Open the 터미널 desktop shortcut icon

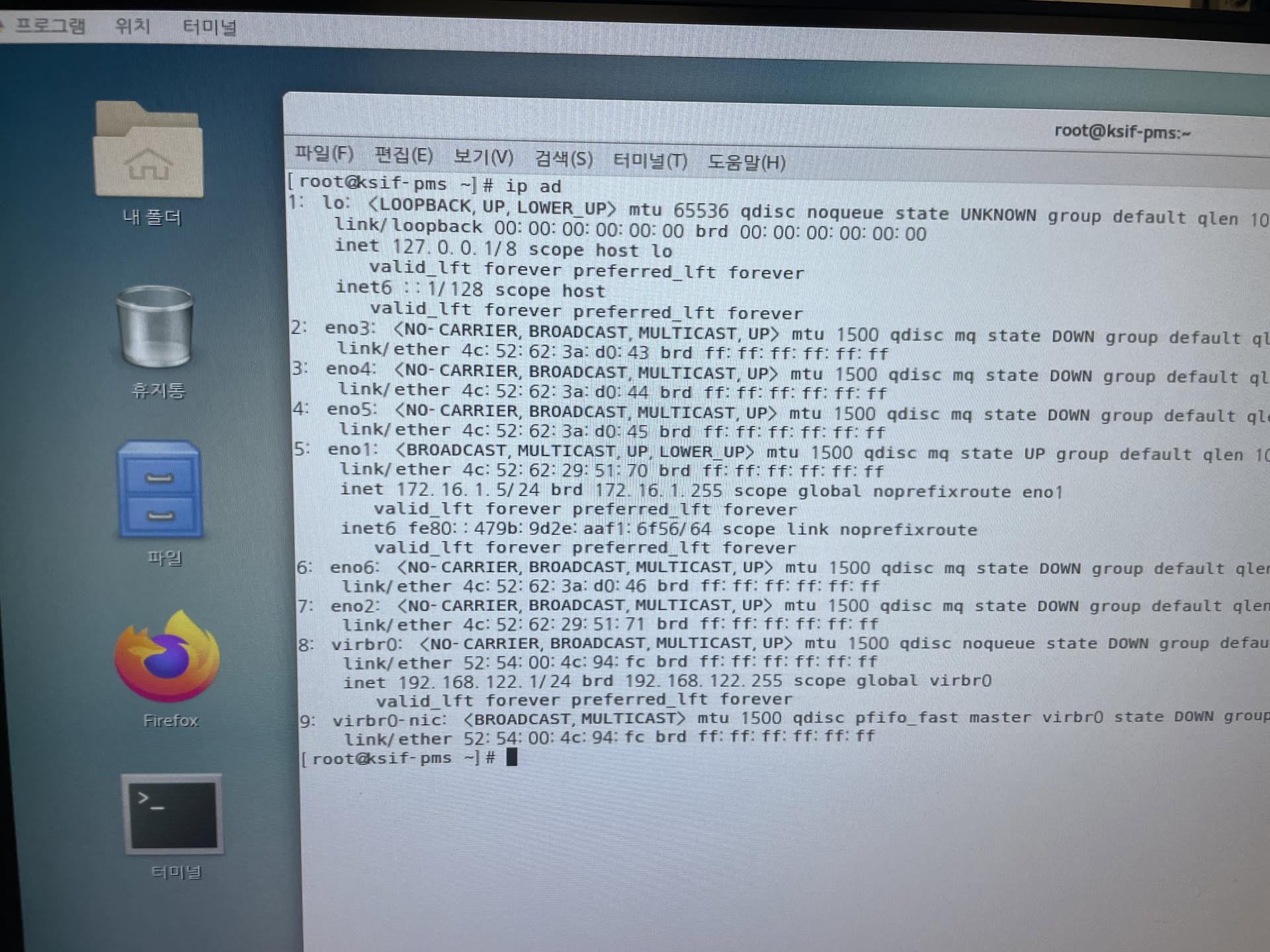(173, 814)
